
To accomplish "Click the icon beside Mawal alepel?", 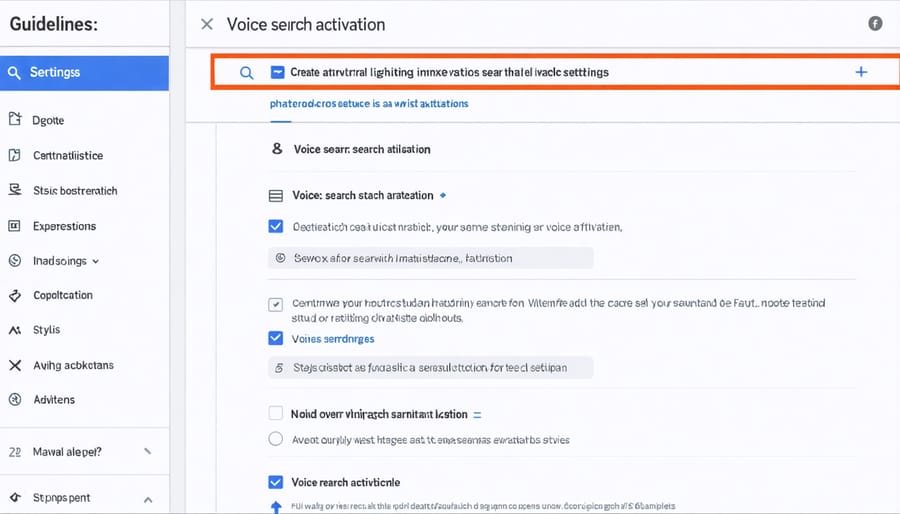I will tap(15, 452).
